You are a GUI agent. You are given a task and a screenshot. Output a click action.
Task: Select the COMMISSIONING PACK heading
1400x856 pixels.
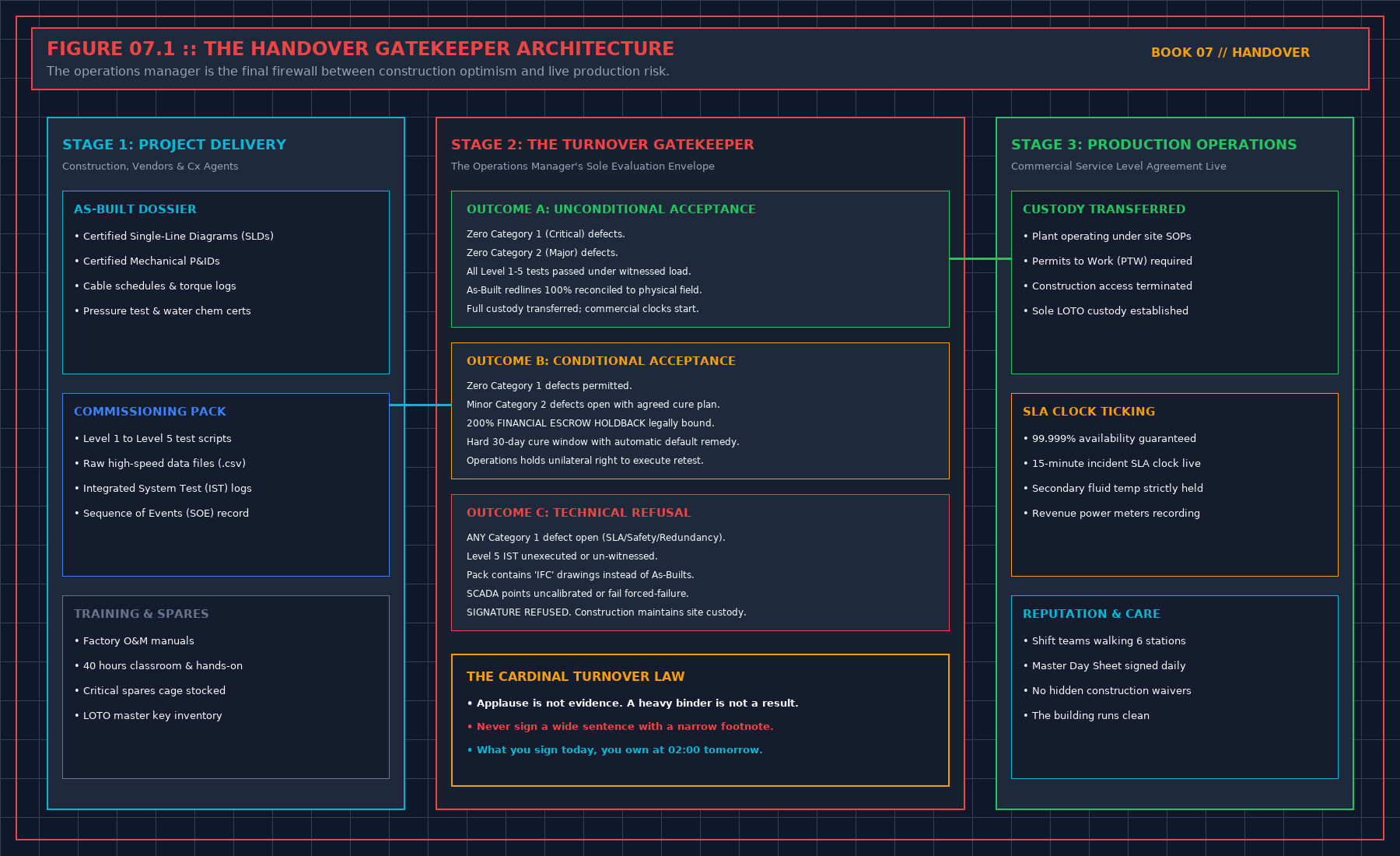[150, 412]
